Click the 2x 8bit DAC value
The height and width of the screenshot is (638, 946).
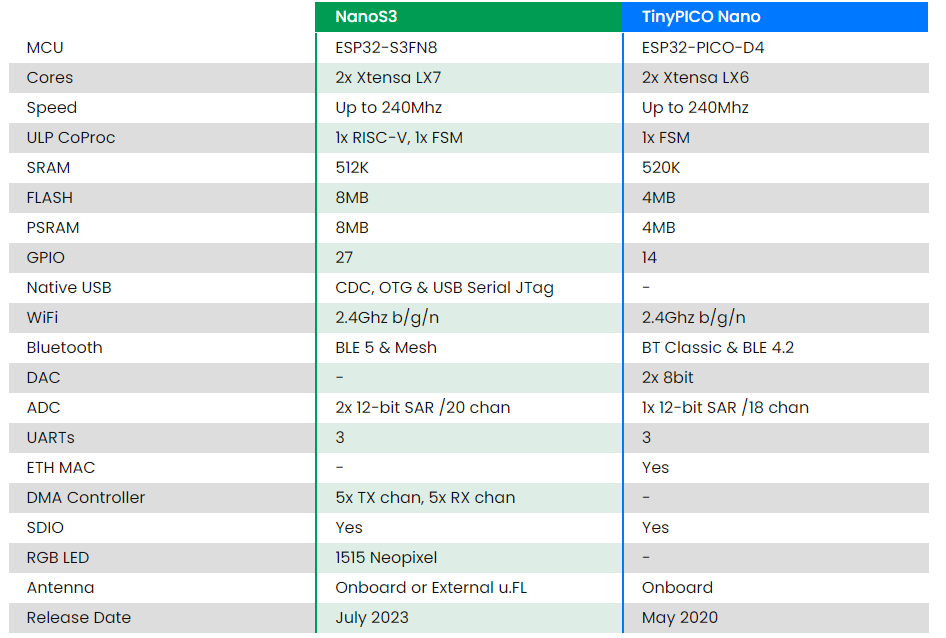click(667, 378)
